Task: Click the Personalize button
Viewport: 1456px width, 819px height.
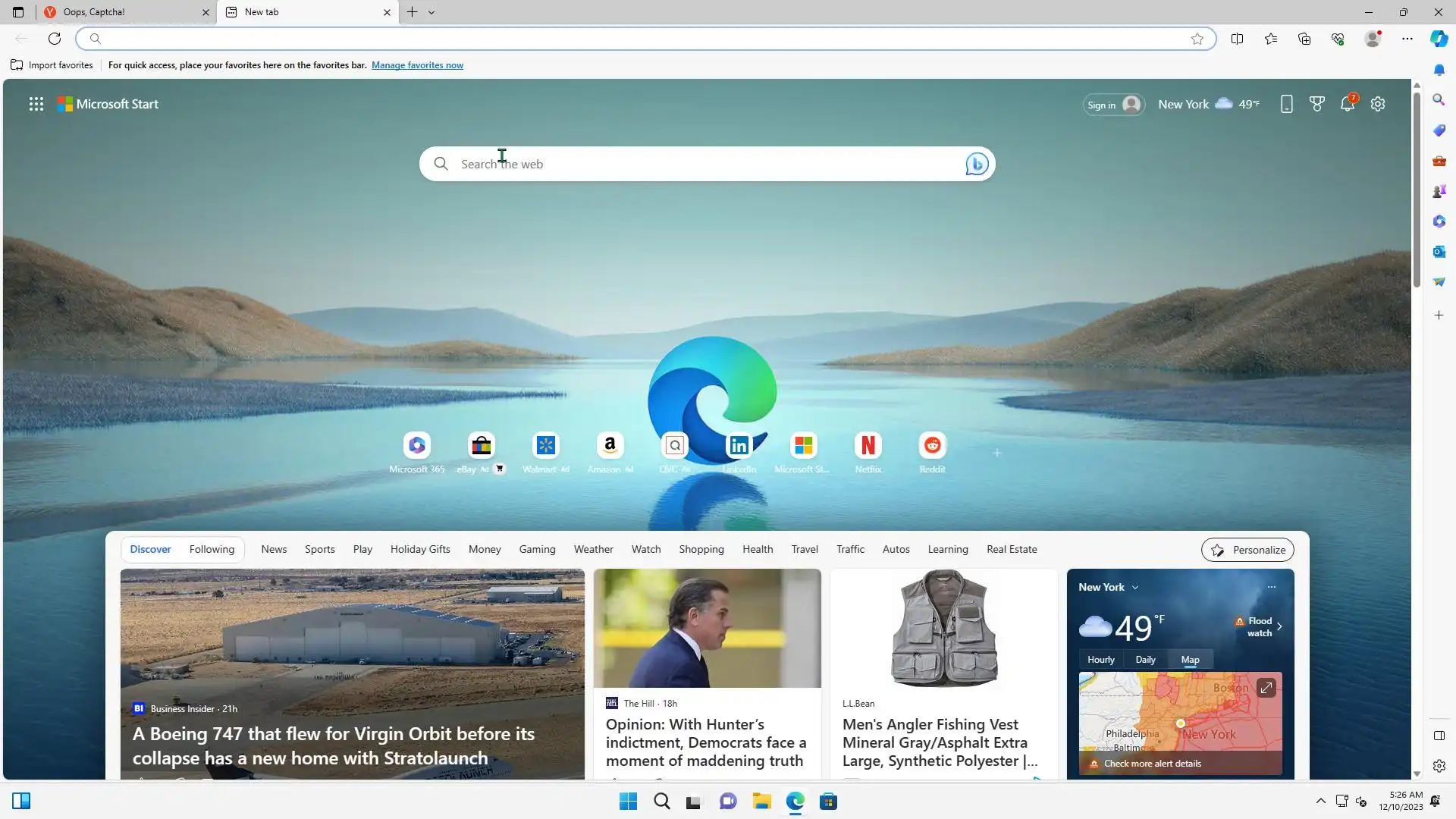Action: coord(1247,550)
